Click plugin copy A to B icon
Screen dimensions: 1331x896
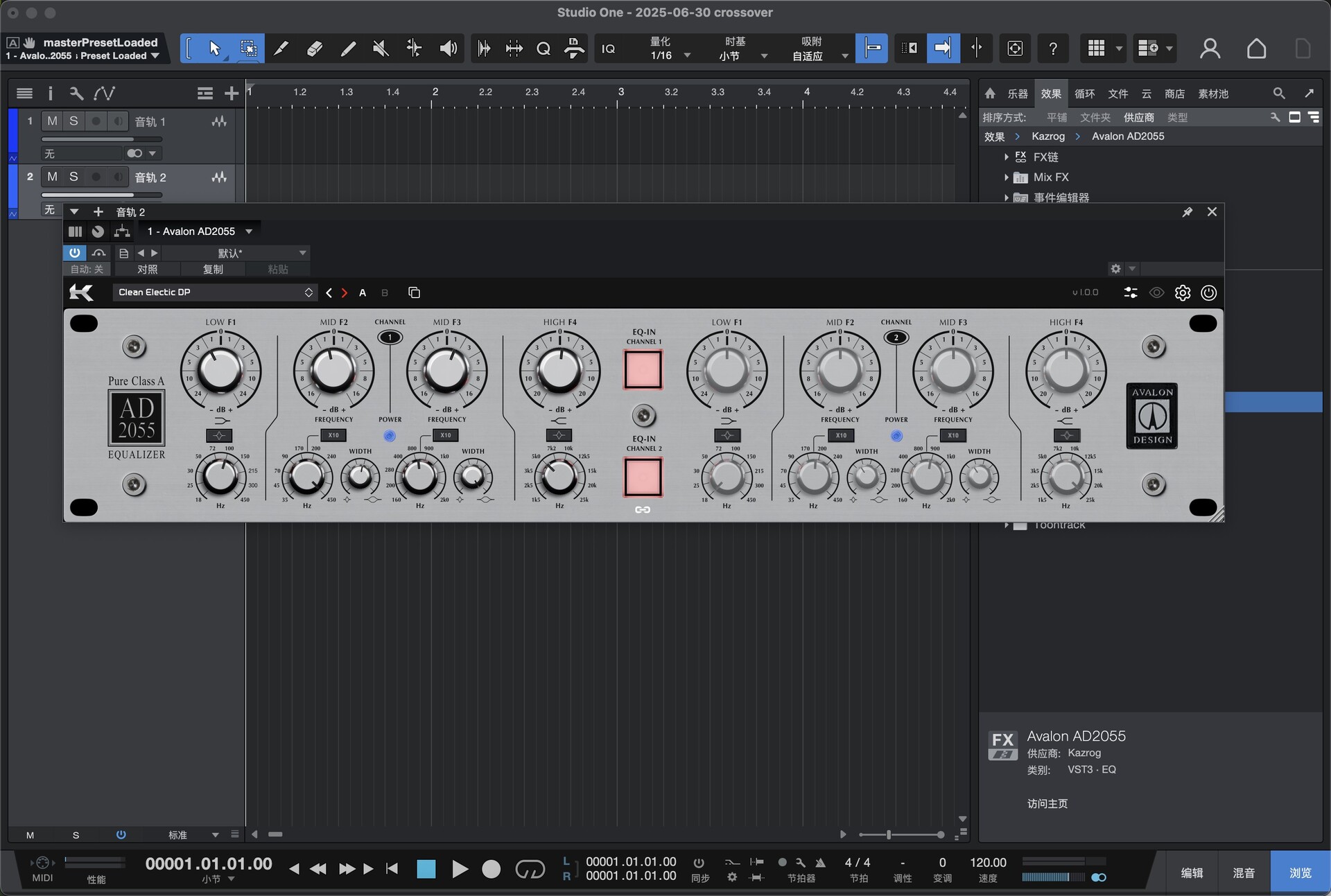(x=414, y=292)
